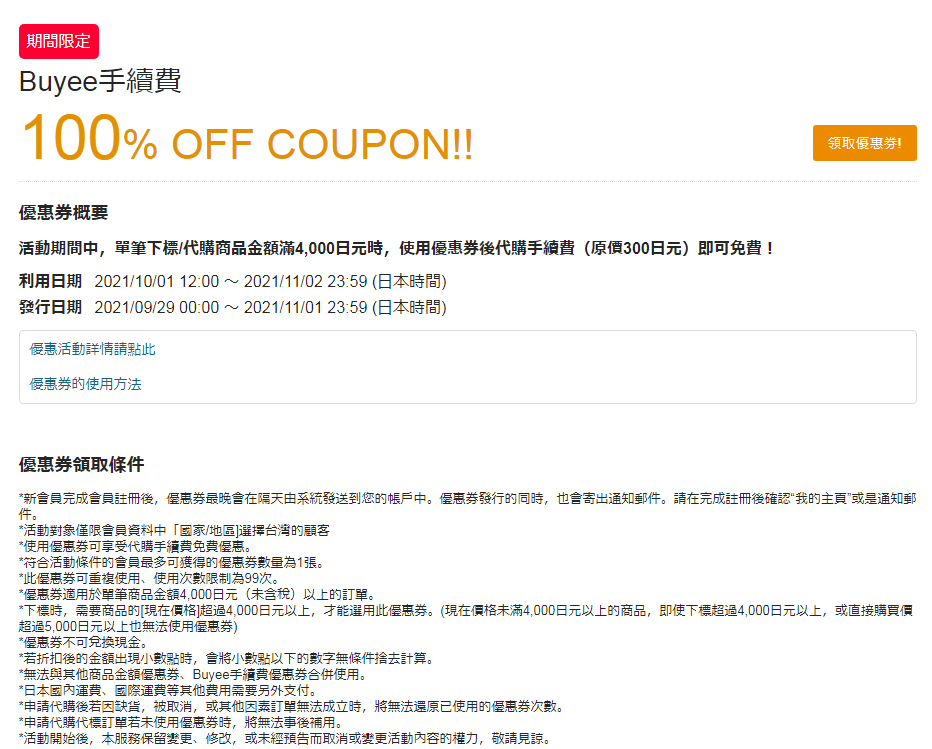Click the 利用日期 label
Image resolution: width=932 pixels, height=749 pixels.
pyautogui.click(x=51, y=281)
